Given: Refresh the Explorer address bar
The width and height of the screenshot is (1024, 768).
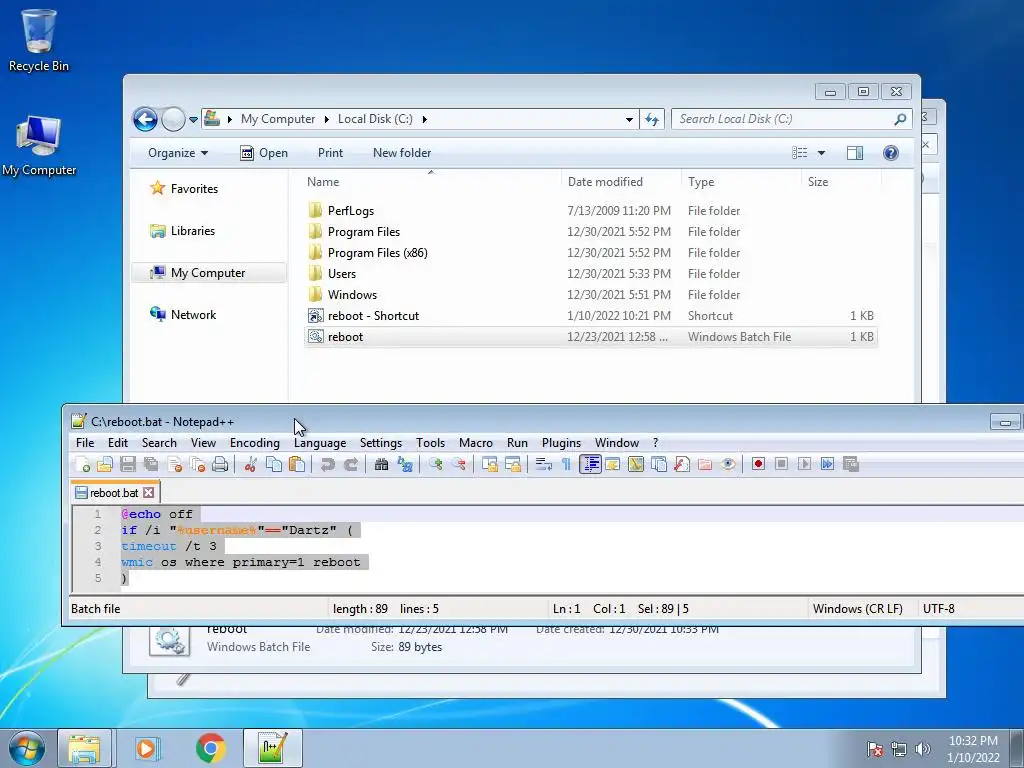Looking at the screenshot, I should point(652,120).
